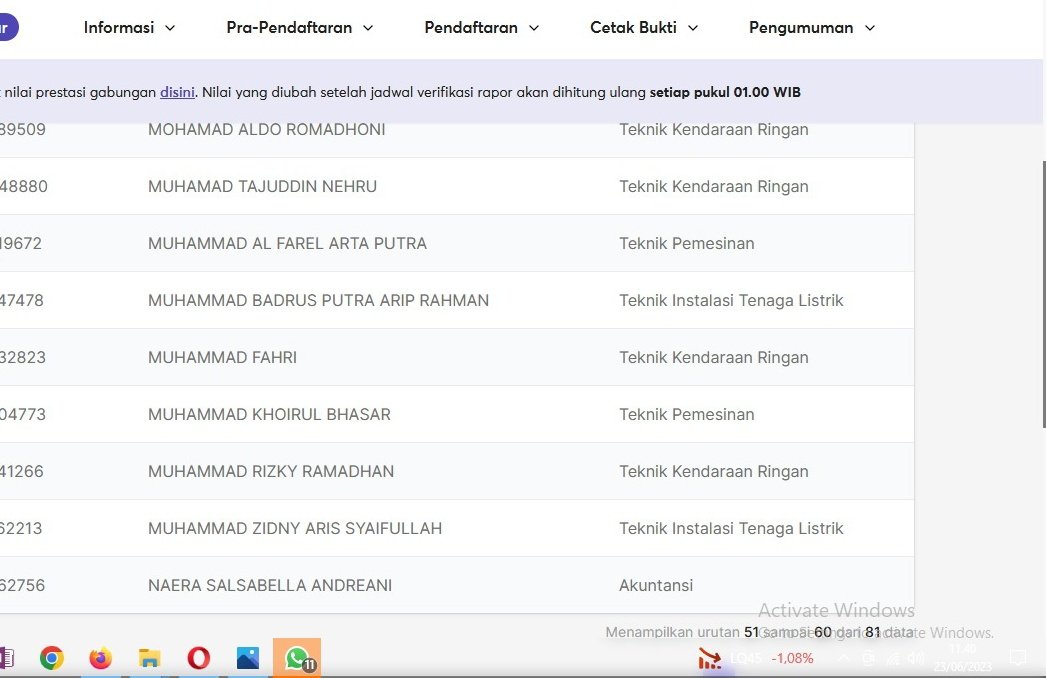Viewport: 1046px width, 678px height.
Task: Expand the chevron next to Informasi
Action: point(169,28)
